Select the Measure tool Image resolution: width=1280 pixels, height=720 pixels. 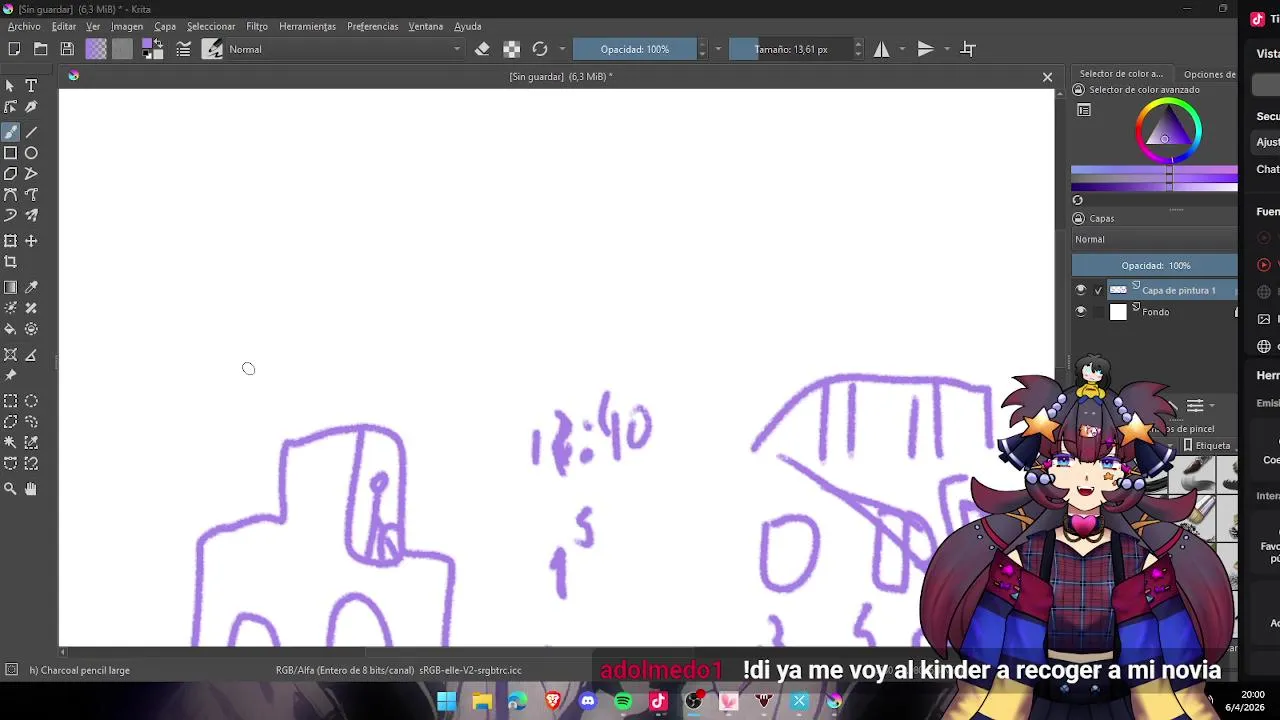point(31,355)
